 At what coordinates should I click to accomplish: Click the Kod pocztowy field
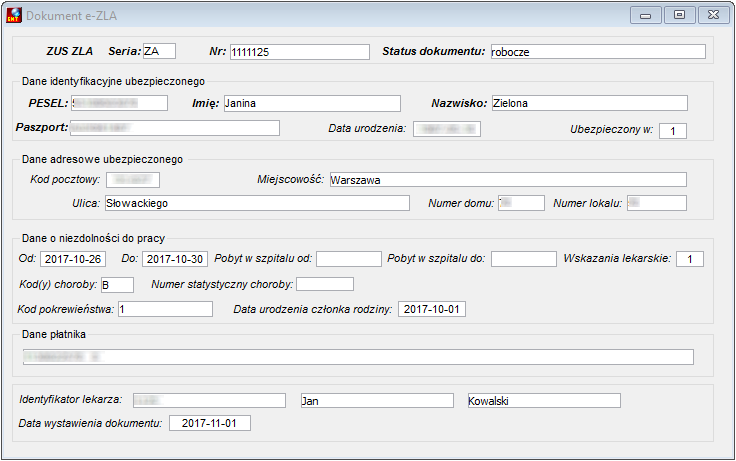click(133, 180)
